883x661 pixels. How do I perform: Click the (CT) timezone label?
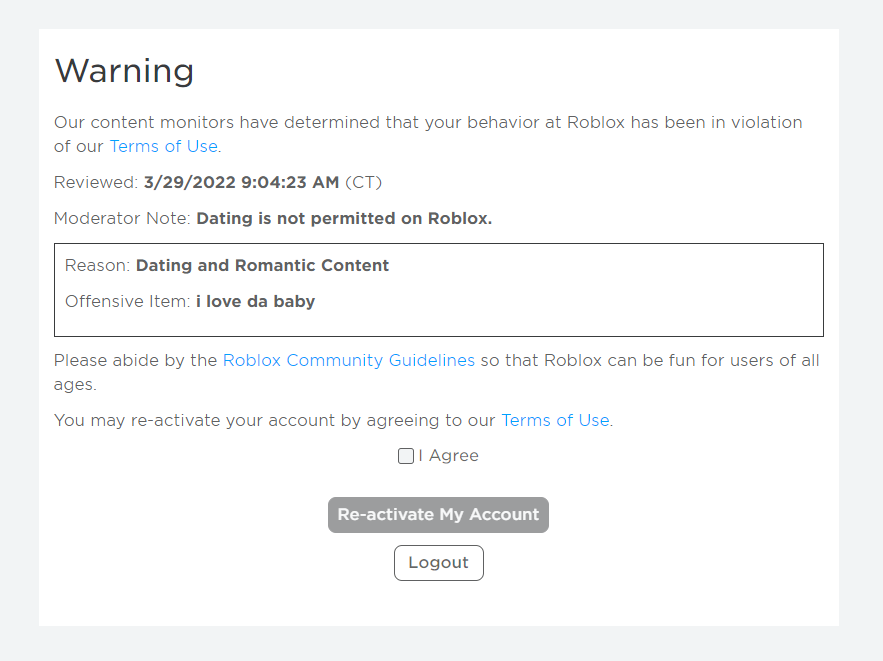pos(363,182)
